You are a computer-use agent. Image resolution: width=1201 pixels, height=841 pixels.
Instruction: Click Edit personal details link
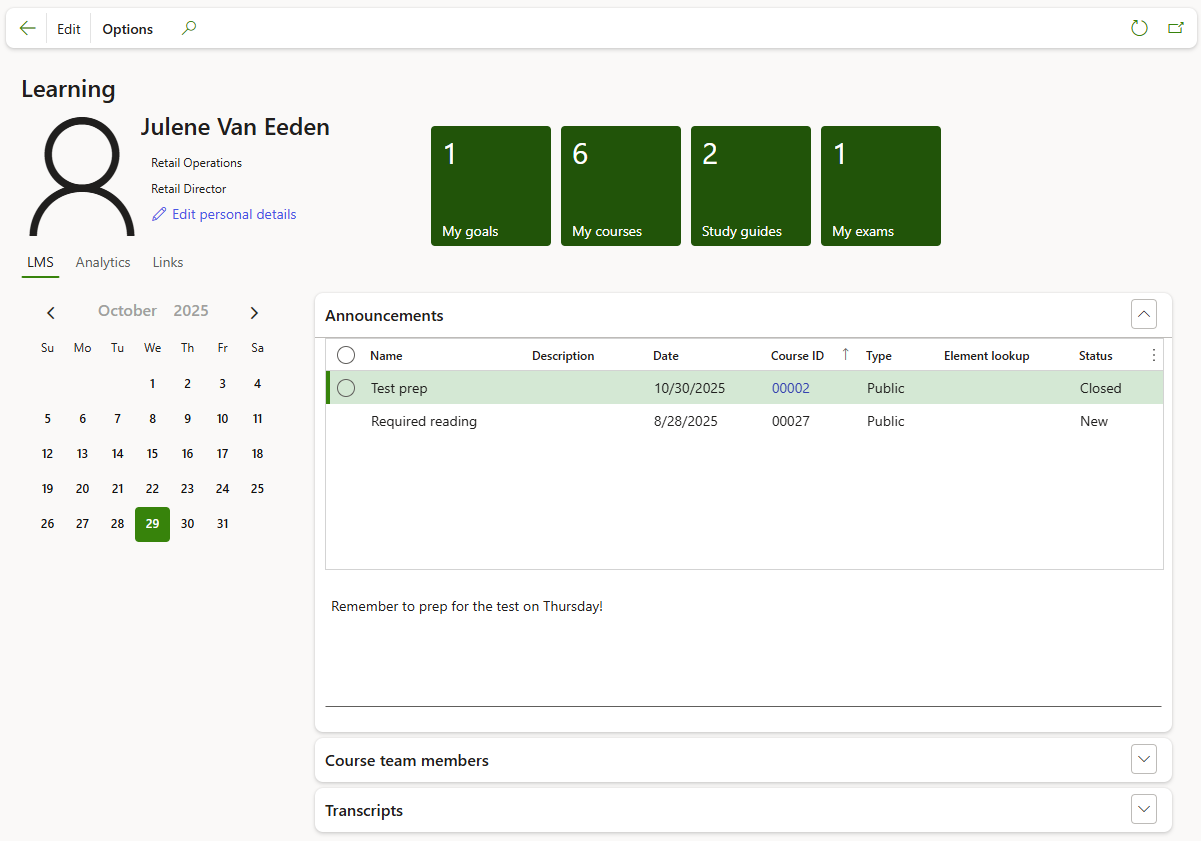[233, 214]
